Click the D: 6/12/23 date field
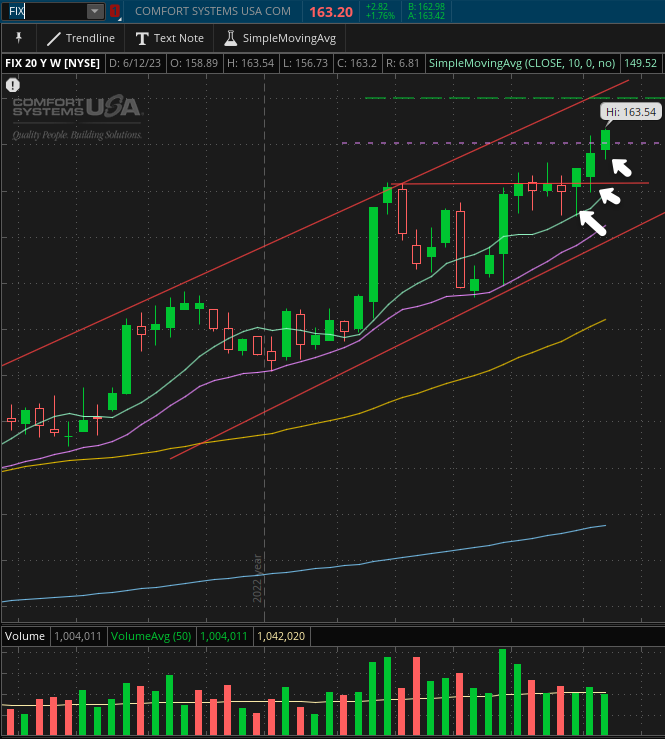Screen dimensions: 665x739 pos(135,63)
